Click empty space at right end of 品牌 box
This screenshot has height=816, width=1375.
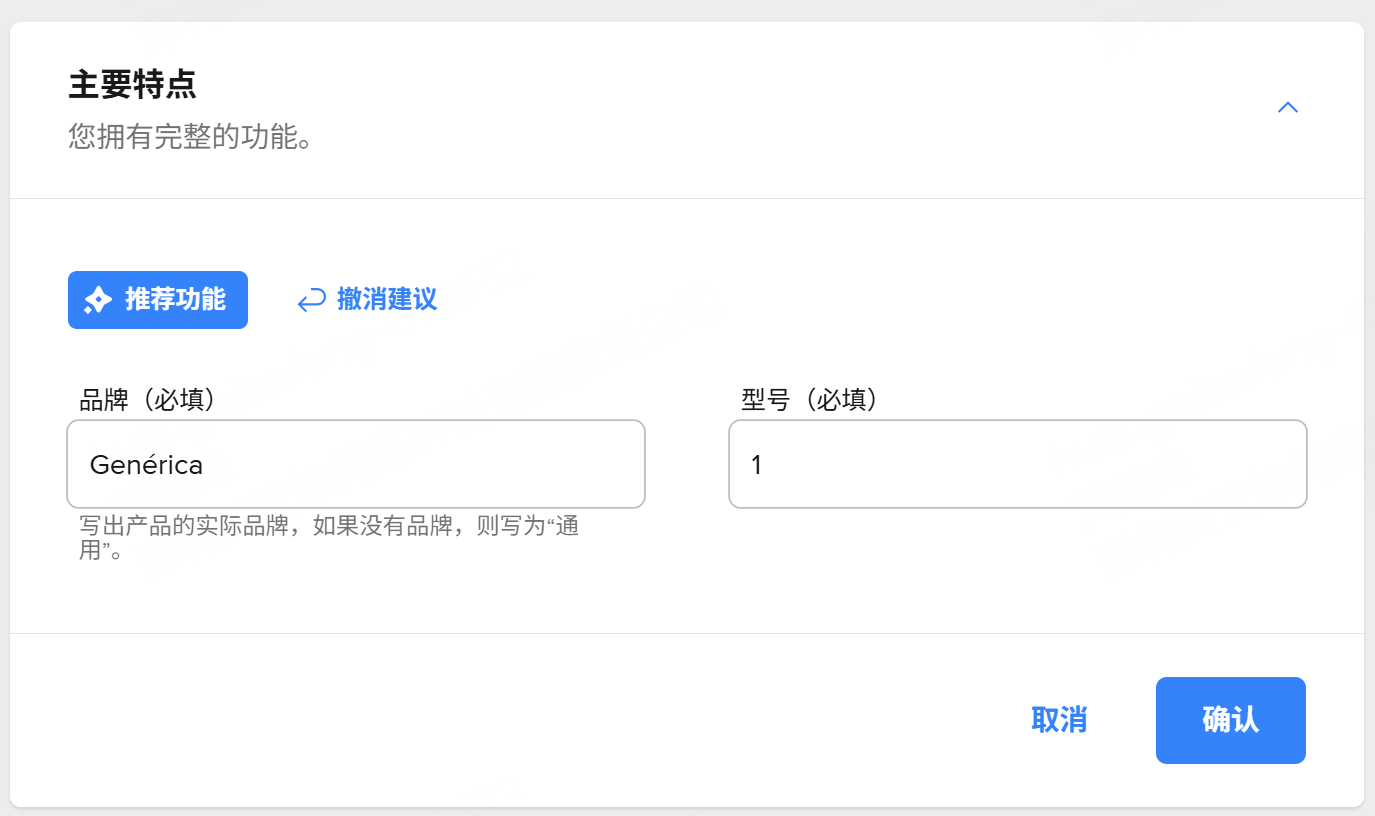click(600, 464)
